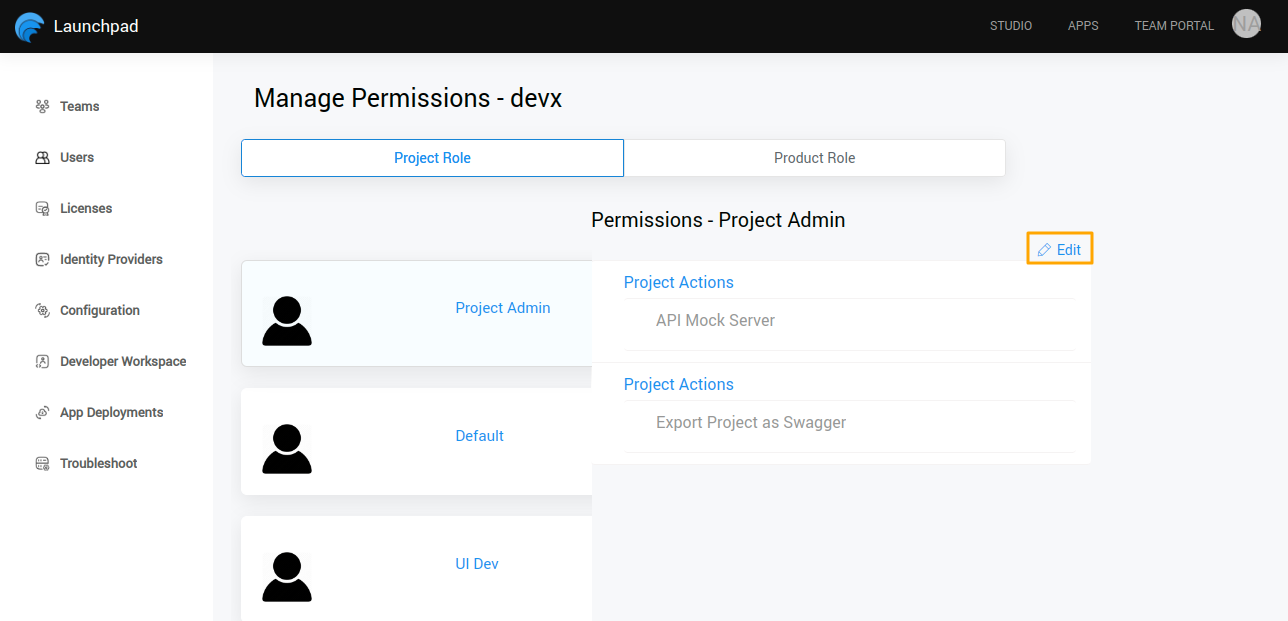Open the user avatar in header
The image size is (1288, 621).
(1246, 24)
